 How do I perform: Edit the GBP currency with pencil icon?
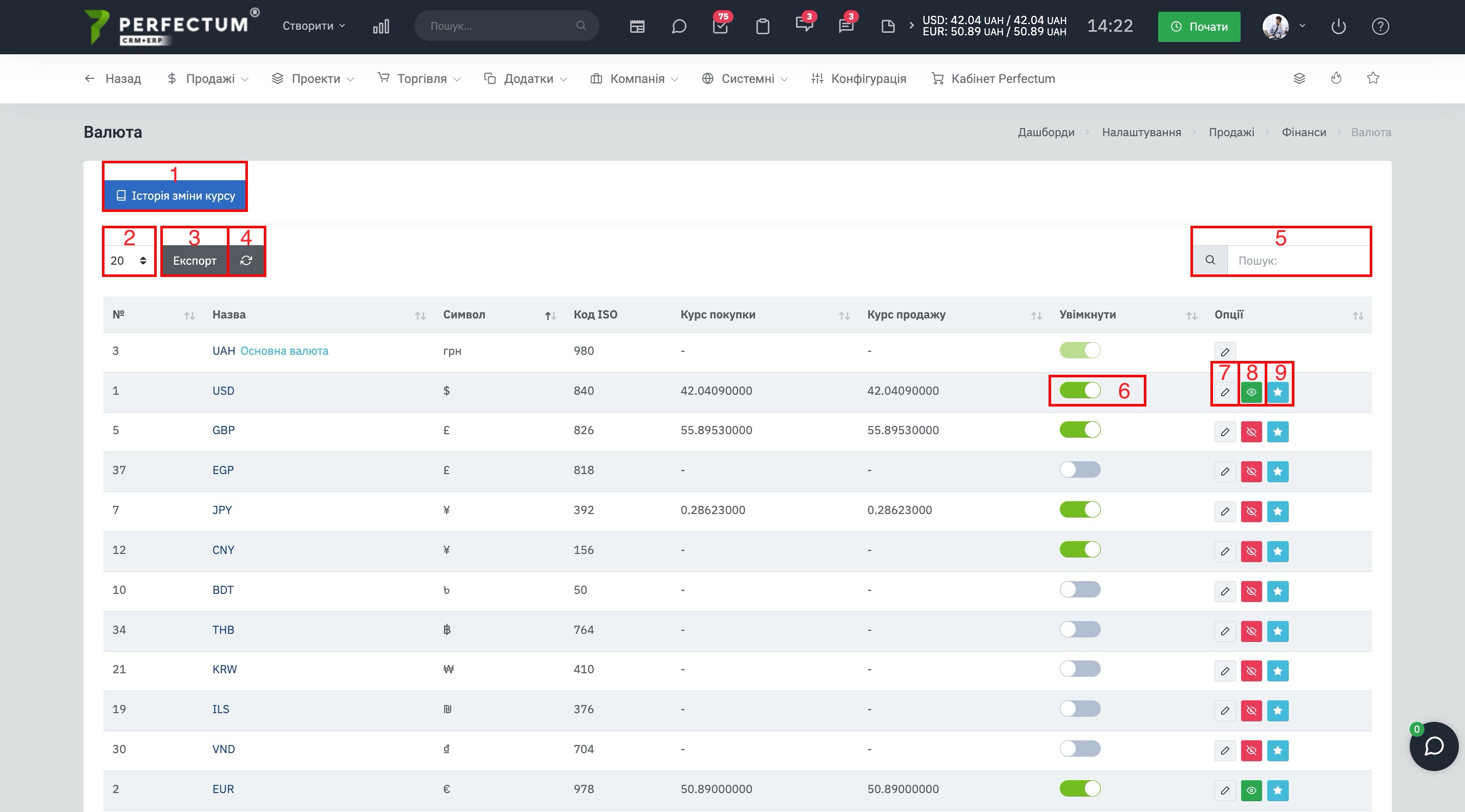point(1224,432)
